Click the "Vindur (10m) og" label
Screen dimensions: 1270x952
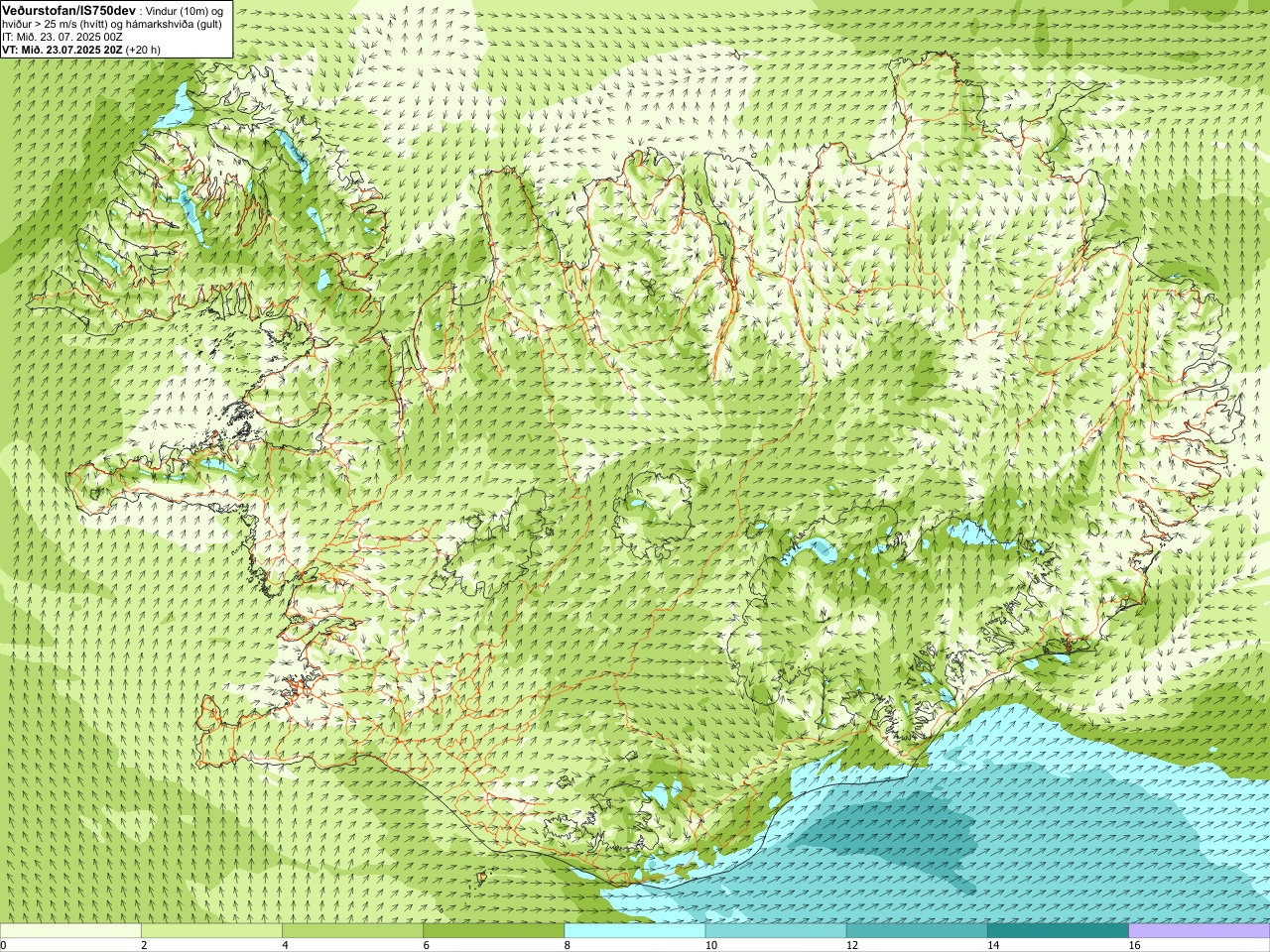tap(185, 10)
